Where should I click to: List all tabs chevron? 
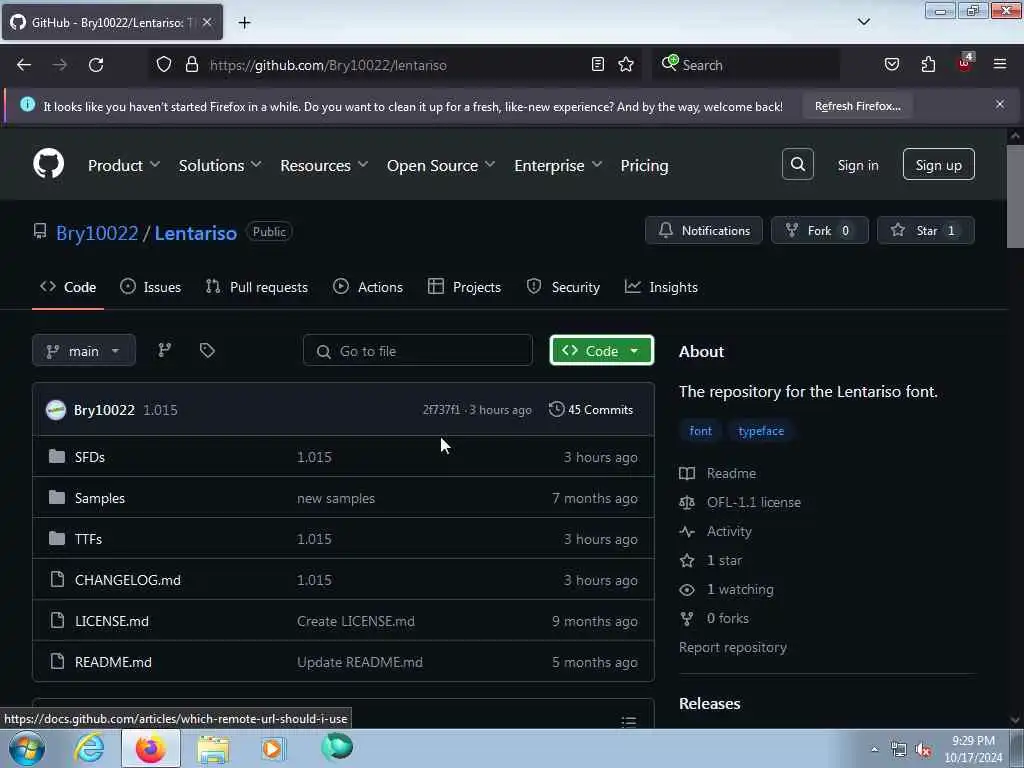(863, 22)
